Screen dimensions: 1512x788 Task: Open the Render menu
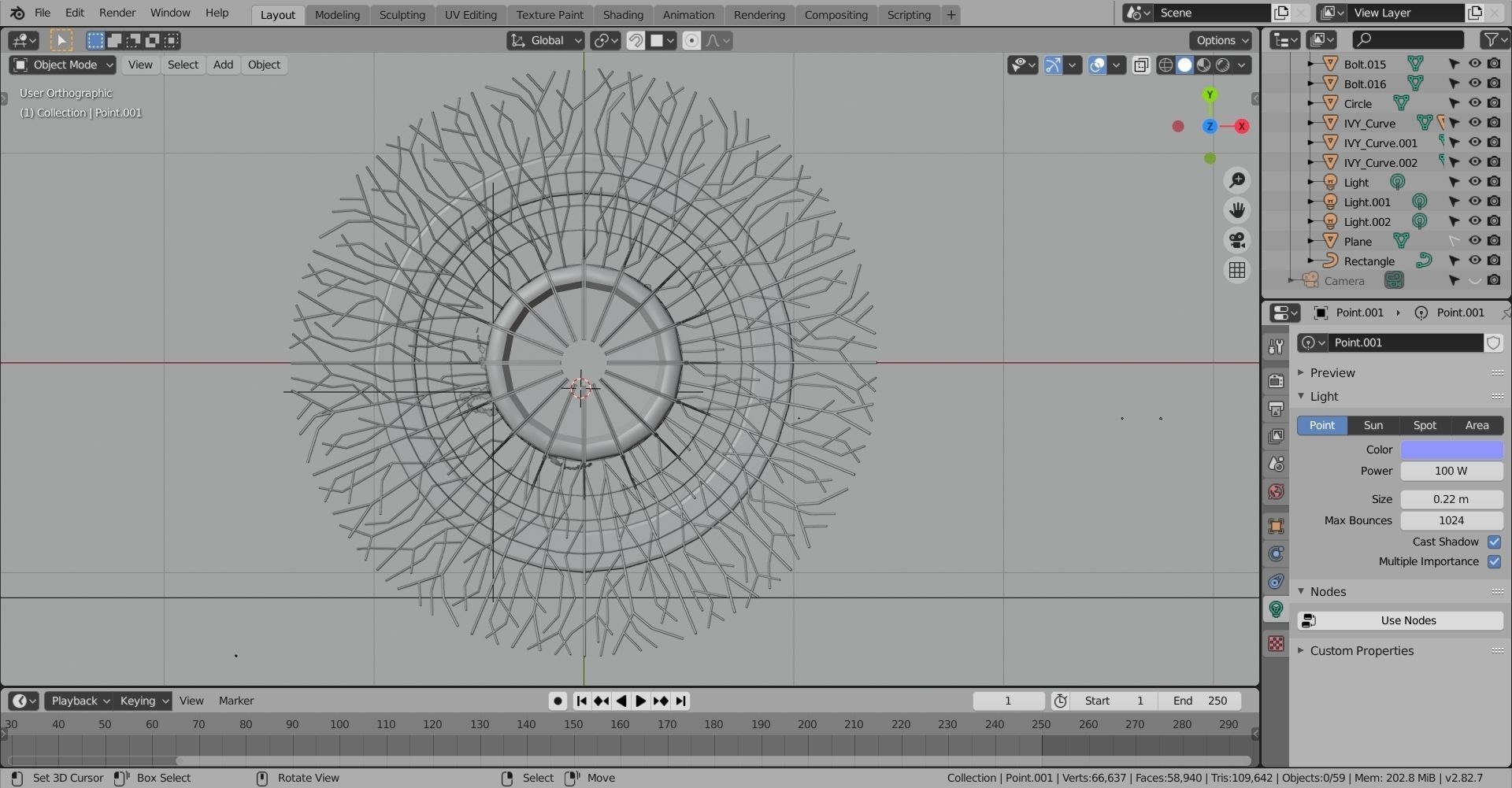click(117, 13)
